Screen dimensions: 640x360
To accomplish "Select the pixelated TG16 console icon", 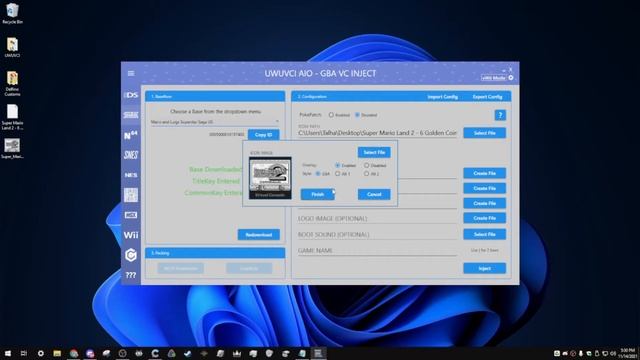I will tap(131, 195).
